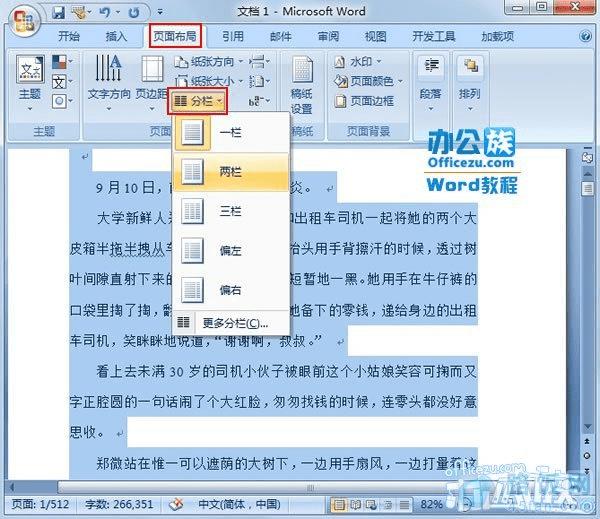This screenshot has height=519, width=600.
Task: Switch to print layout view
Action: (x=339, y=505)
